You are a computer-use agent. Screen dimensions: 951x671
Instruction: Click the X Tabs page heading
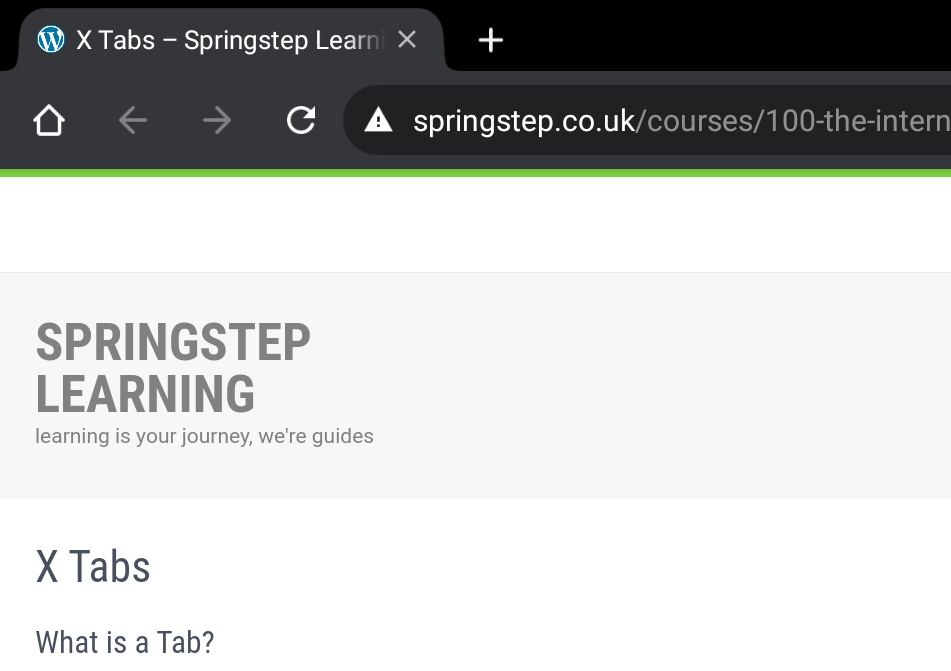pos(93,567)
